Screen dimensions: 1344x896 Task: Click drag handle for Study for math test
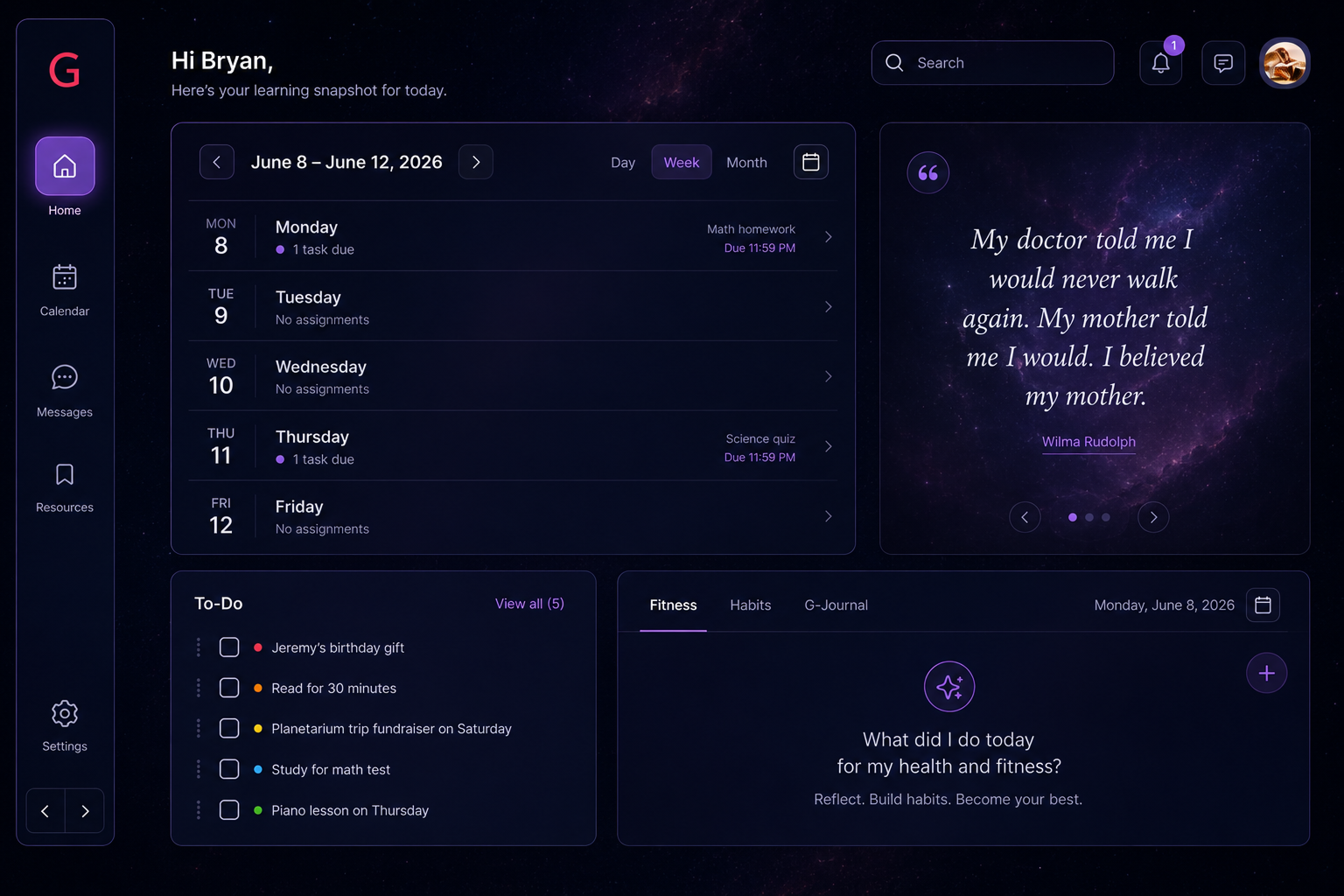pos(199,769)
